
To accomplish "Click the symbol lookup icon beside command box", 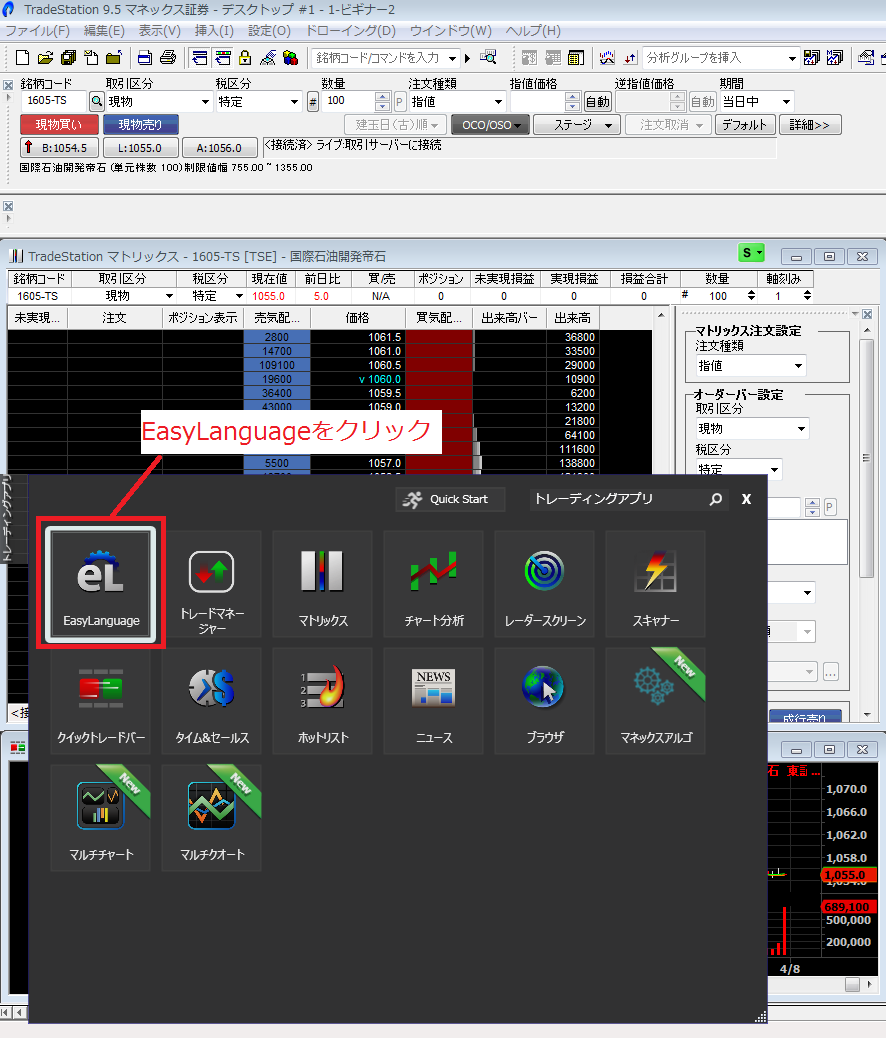I will 489,58.
